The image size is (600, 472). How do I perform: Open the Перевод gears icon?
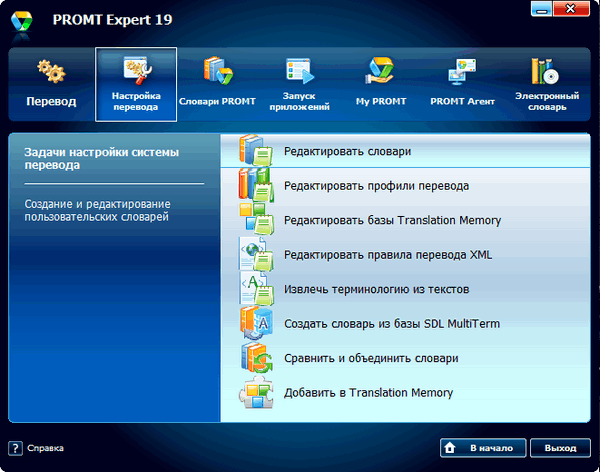pyautogui.click(x=51, y=71)
